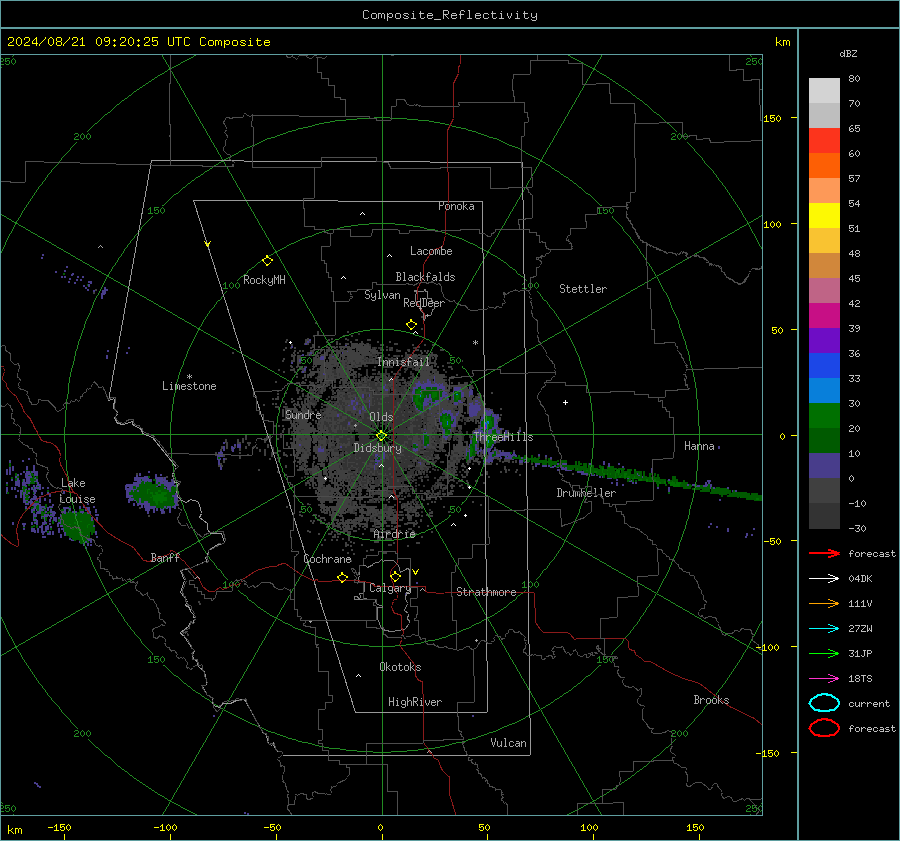Pick the indigo 0–10 dBZ swatch
This screenshot has height=841, width=900.
pos(824,466)
